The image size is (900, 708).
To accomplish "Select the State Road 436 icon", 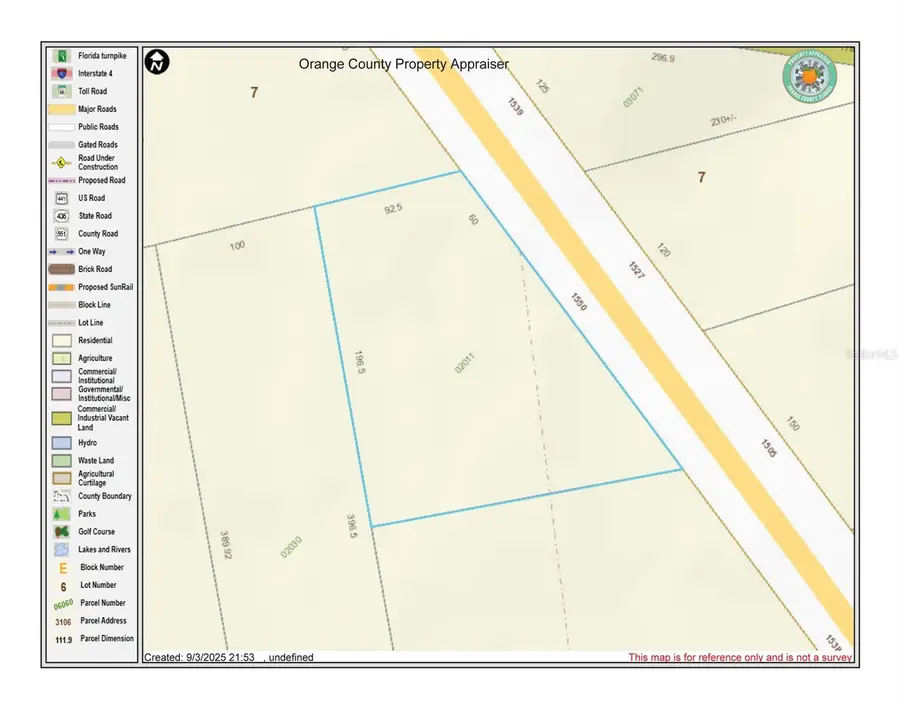I will (x=62, y=216).
